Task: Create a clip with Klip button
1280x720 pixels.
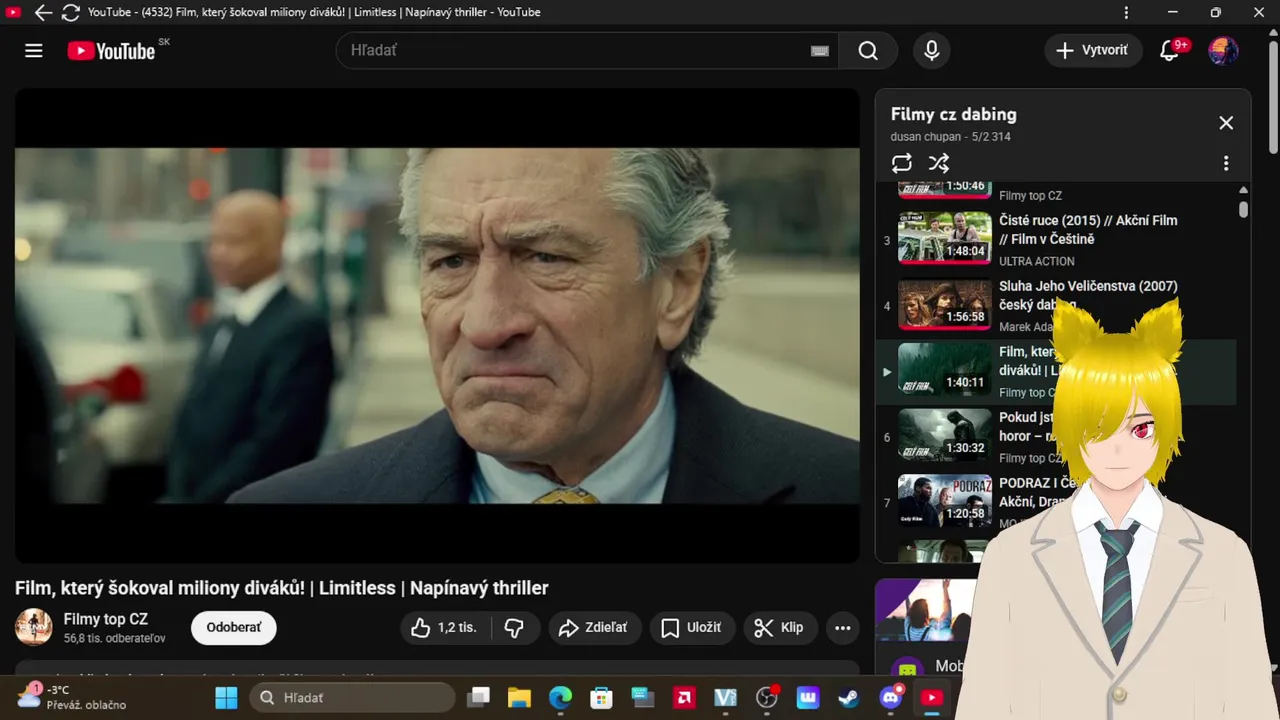Action: [x=779, y=628]
